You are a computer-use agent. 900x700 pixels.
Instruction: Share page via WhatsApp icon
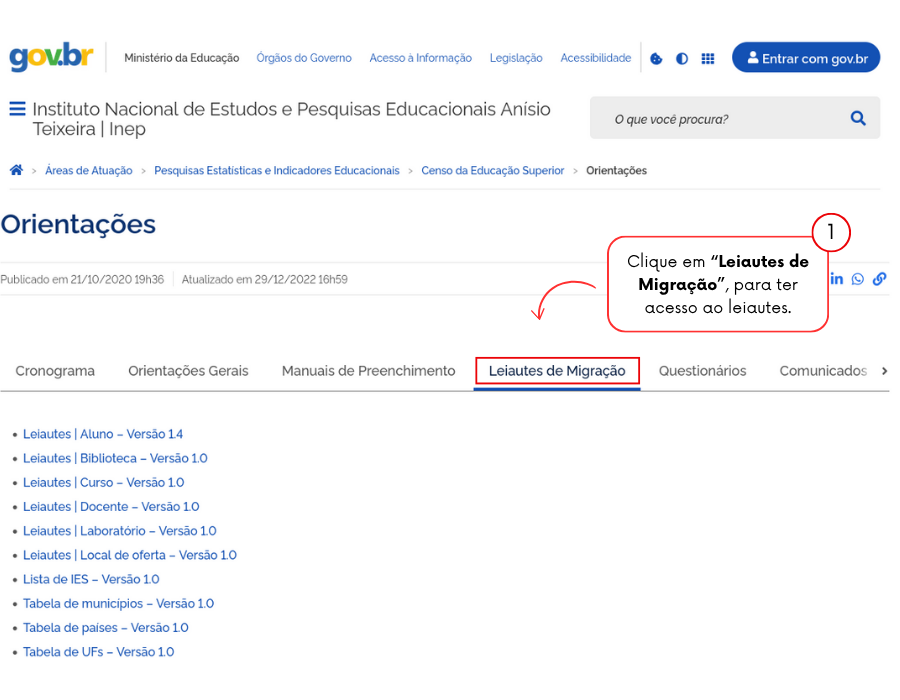(858, 279)
